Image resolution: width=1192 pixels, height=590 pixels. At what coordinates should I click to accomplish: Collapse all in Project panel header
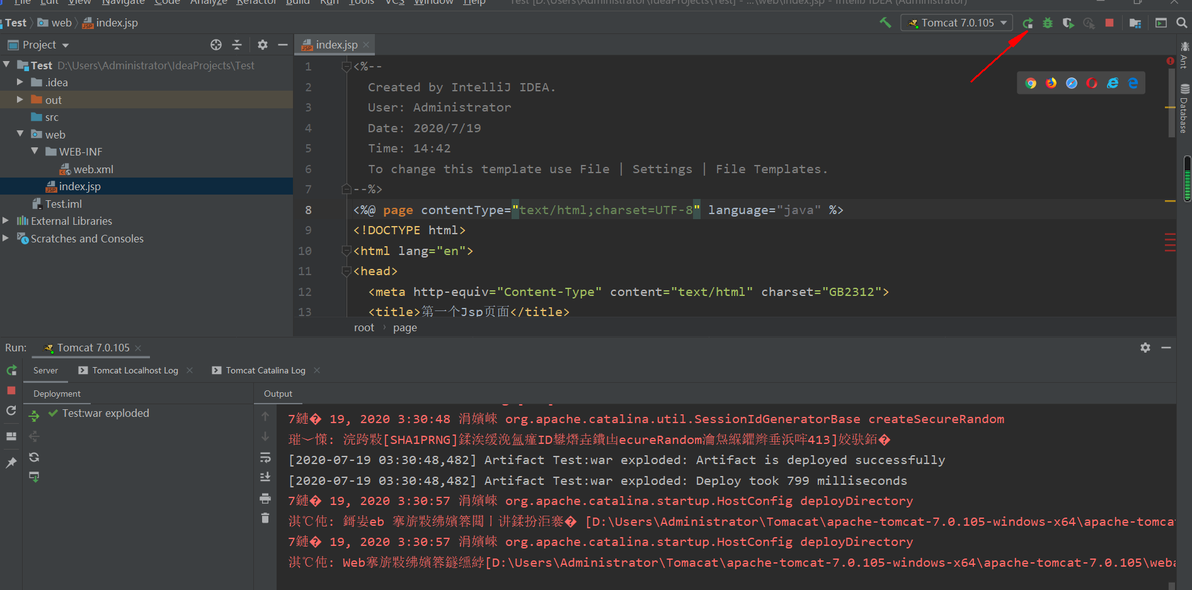236,45
